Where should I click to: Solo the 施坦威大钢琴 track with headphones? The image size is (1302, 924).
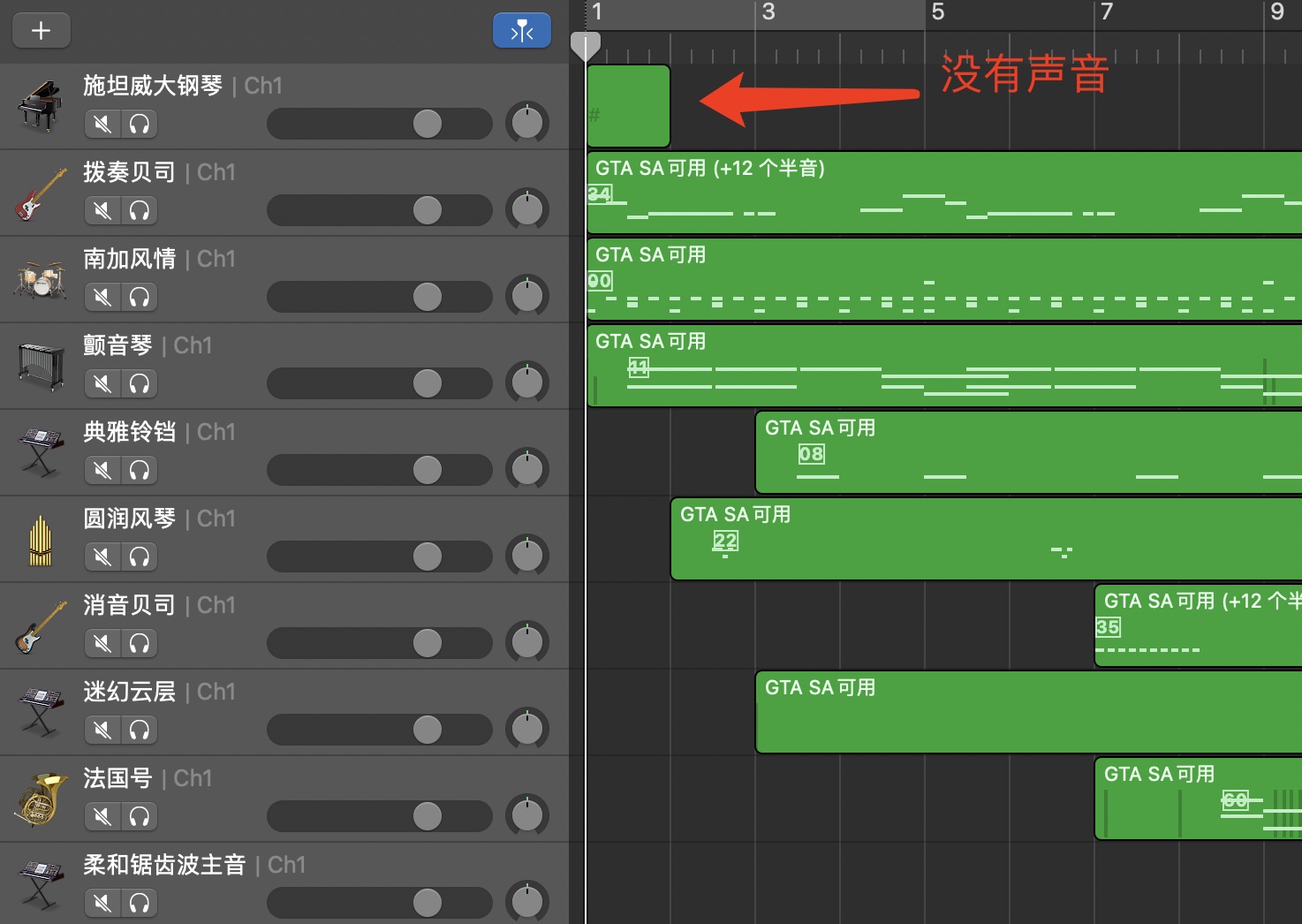pyautogui.click(x=140, y=124)
